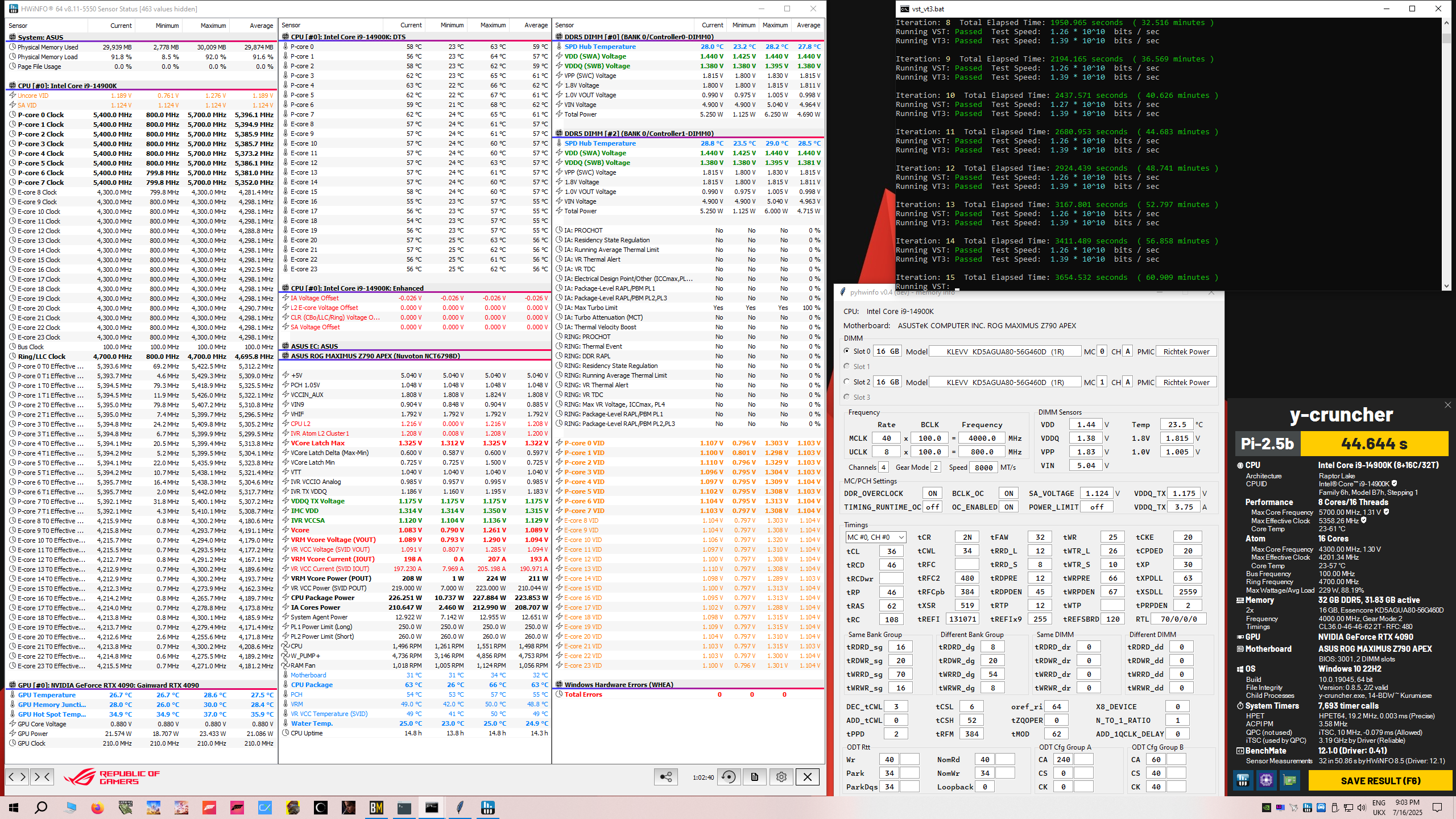Select Slot 2 radio button in pyhwinfo

(x=847, y=382)
